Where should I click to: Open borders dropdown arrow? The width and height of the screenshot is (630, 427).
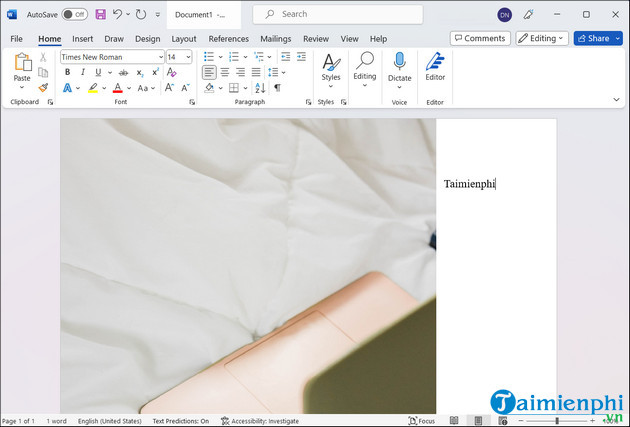245,88
